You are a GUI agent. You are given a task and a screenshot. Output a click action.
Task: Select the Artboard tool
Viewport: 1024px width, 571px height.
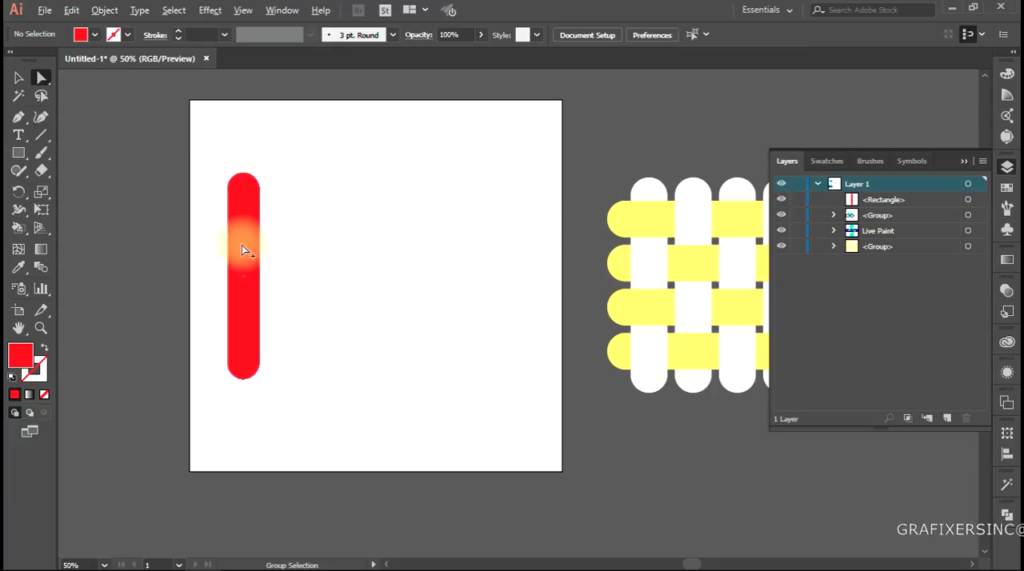pyautogui.click(x=18, y=310)
